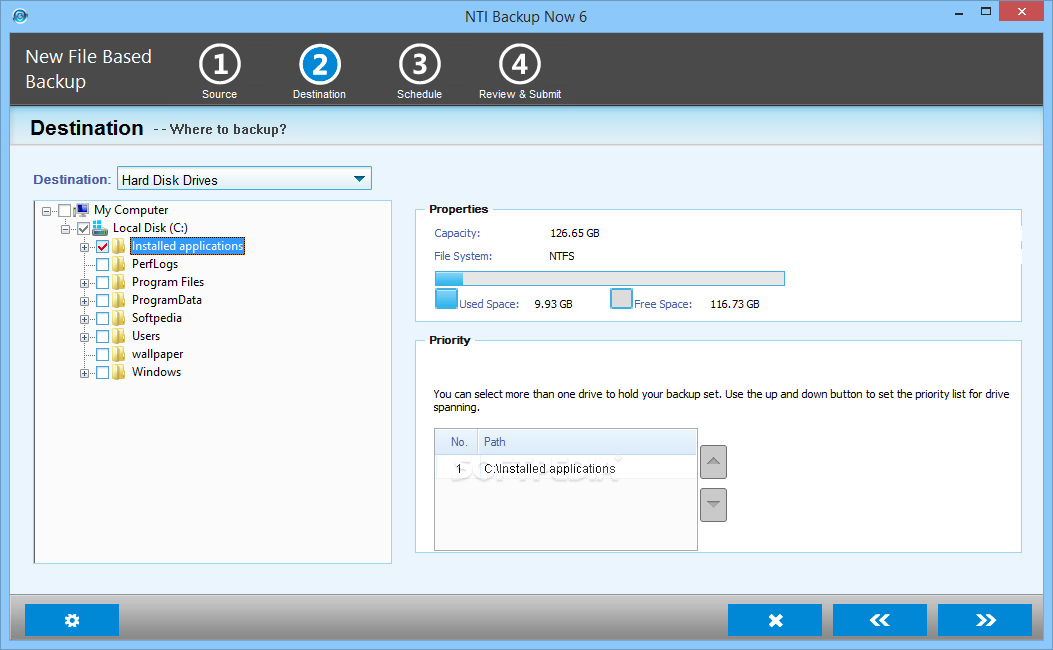Move selected path down in the priority list

coord(713,505)
